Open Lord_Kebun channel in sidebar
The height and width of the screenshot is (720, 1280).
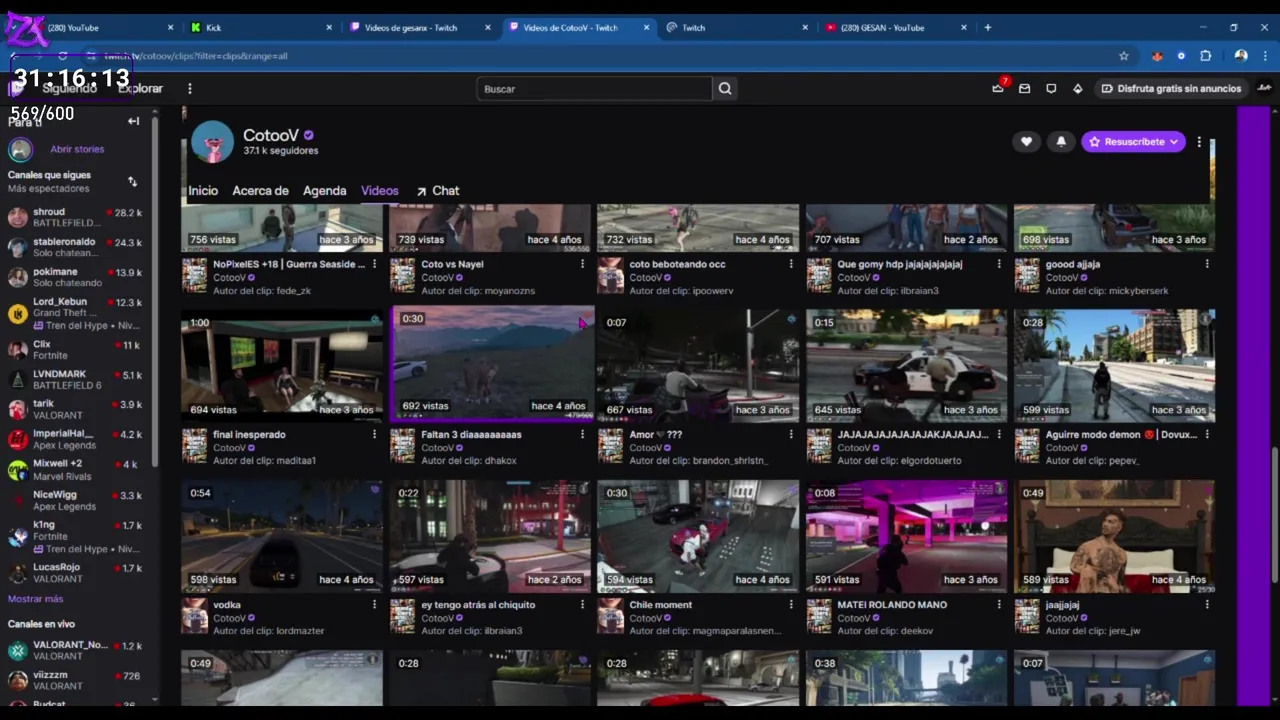coord(75,313)
